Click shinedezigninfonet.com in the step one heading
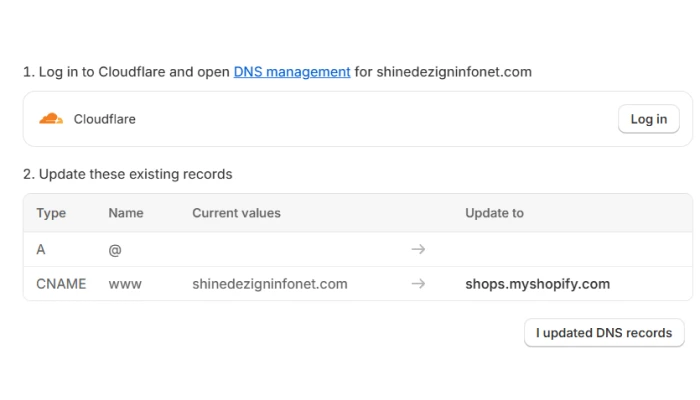The height and width of the screenshot is (400, 700). [454, 72]
